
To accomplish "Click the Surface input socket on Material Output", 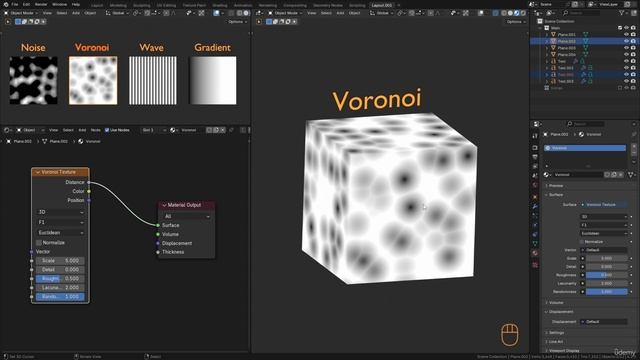I will (158, 225).
